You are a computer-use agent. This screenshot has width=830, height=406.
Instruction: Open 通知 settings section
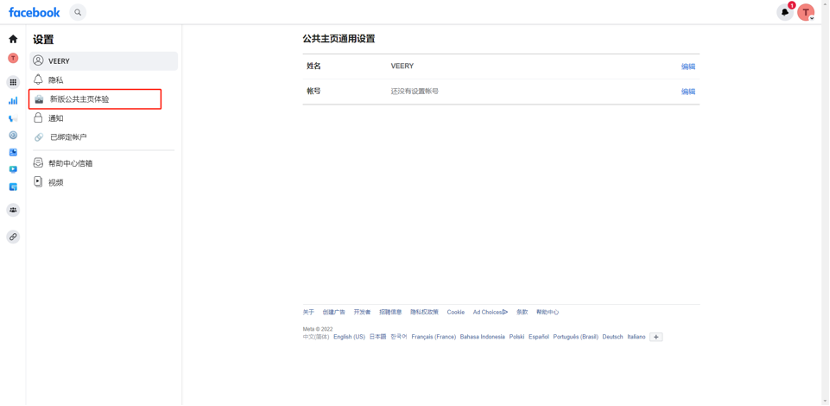[x=56, y=118]
